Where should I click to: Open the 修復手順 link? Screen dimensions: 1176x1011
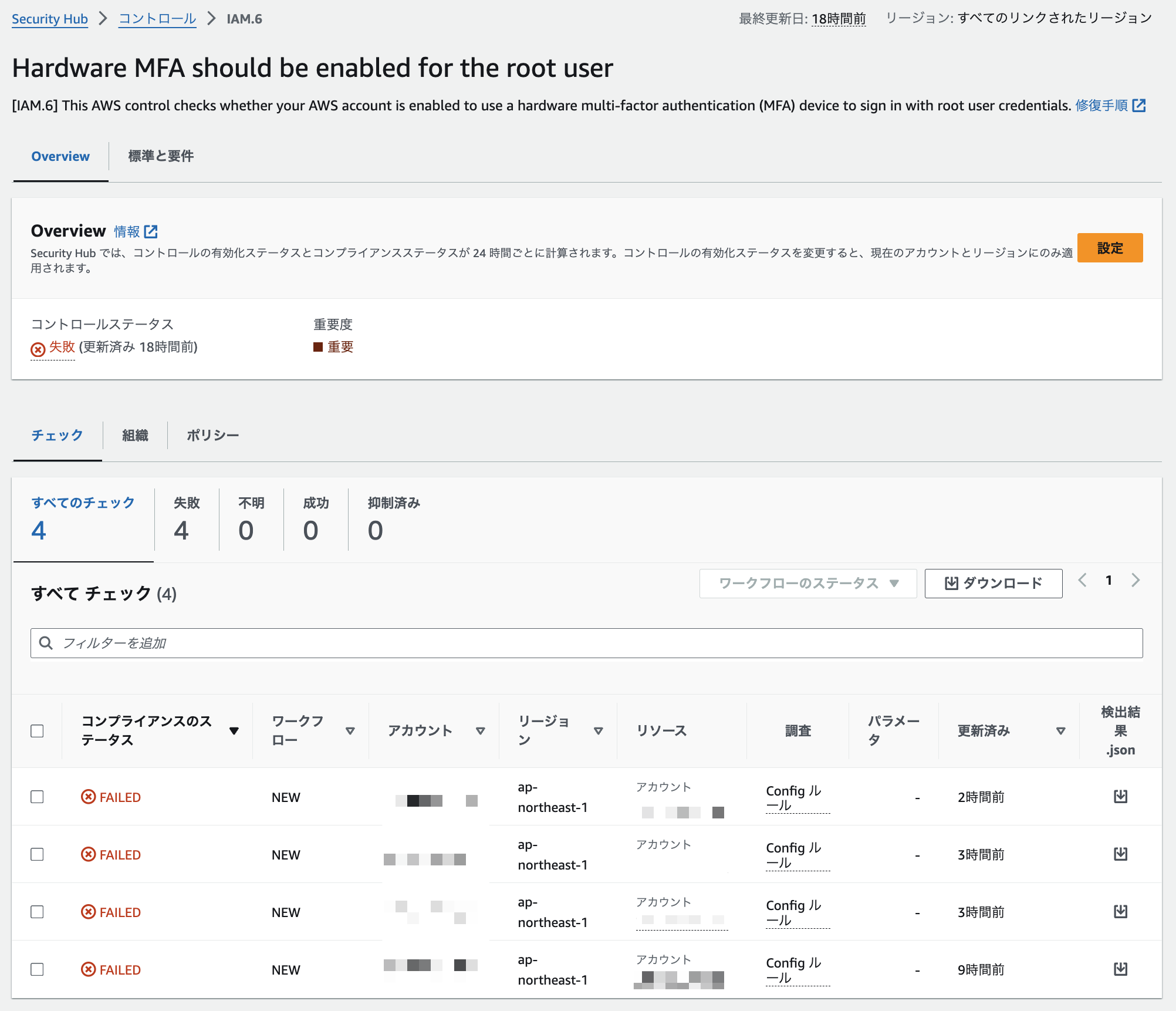[1101, 106]
